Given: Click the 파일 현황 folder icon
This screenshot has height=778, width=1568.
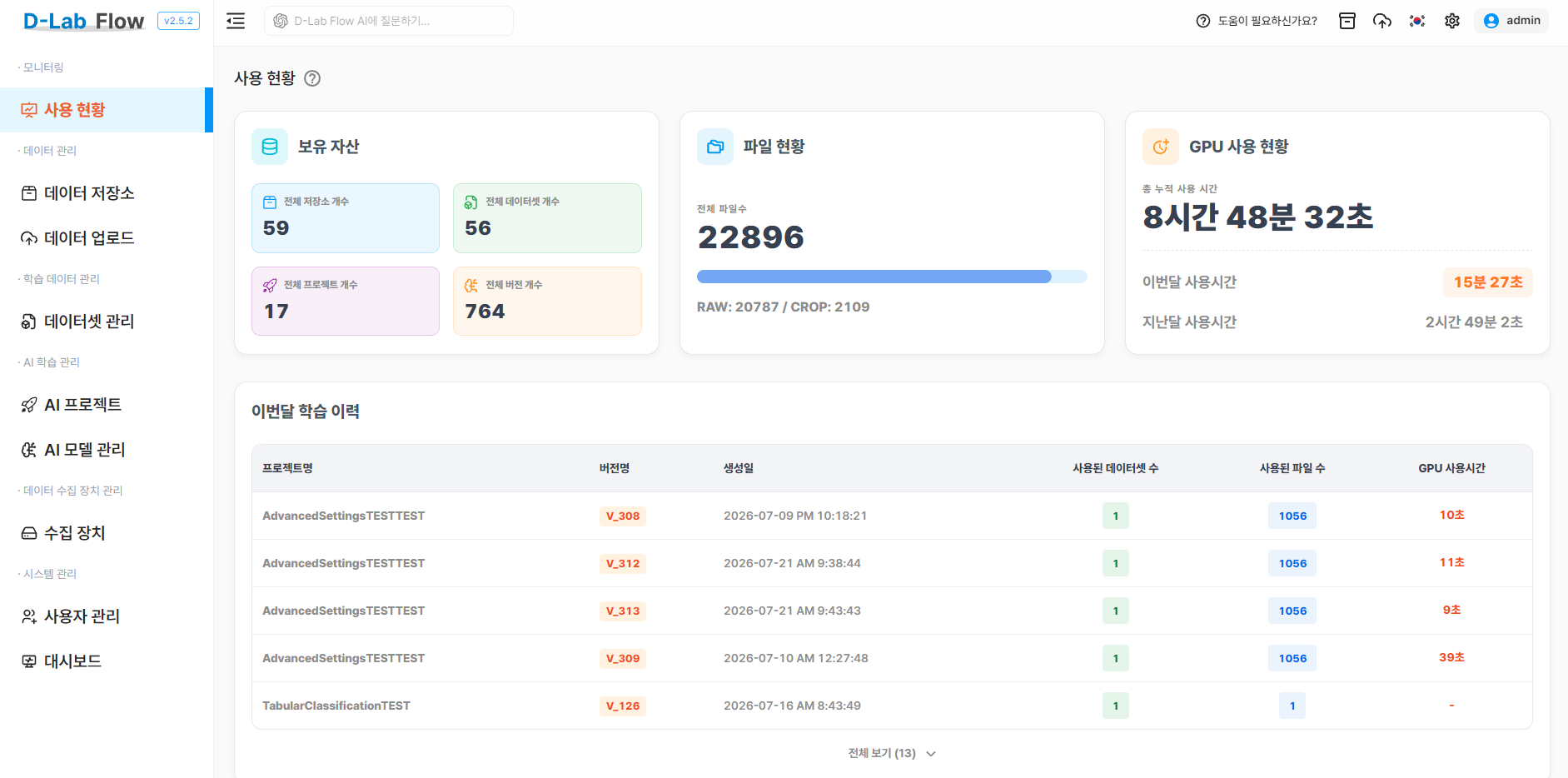Looking at the screenshot, I should [x=715, y=147].
